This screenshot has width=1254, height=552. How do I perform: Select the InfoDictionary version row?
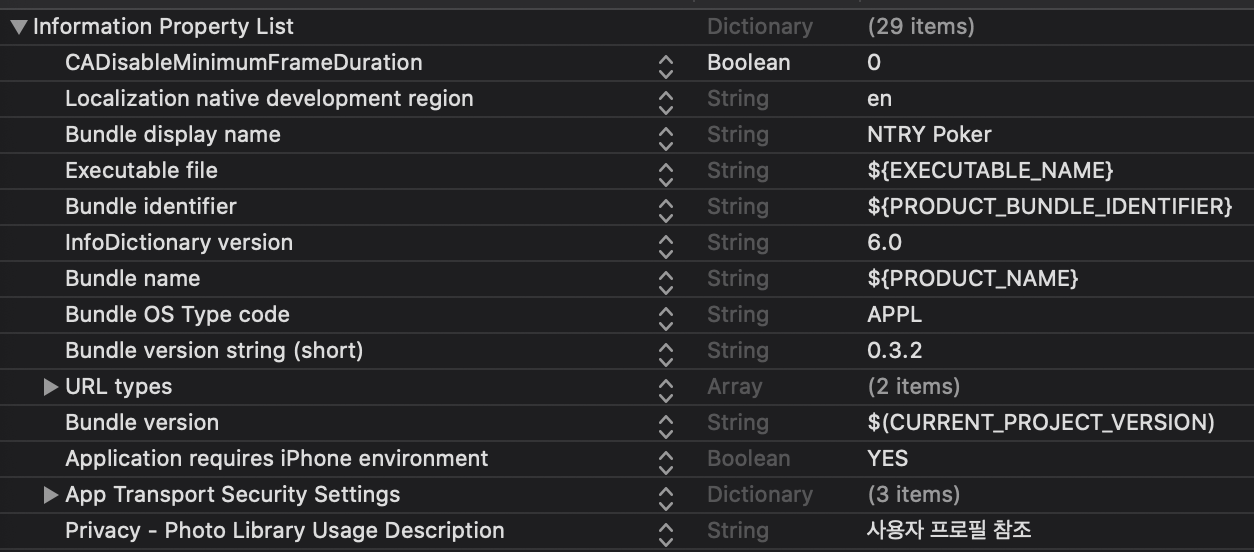pyautogui.click(x=627, y=243)
